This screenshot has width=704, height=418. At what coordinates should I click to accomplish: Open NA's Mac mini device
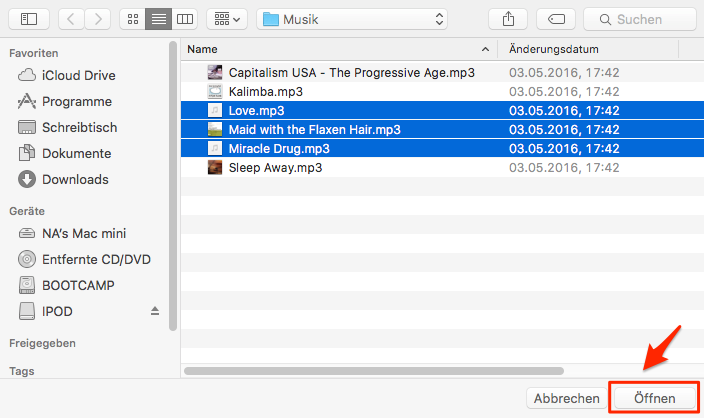(x=84, y=233)
